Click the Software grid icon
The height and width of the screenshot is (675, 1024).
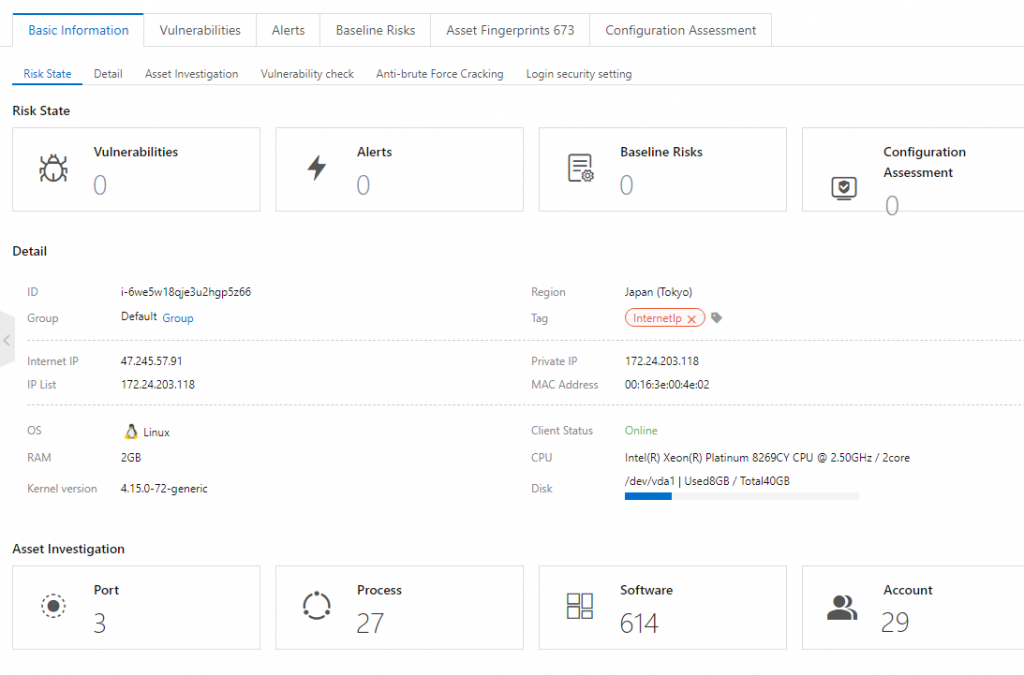(580, 606)
